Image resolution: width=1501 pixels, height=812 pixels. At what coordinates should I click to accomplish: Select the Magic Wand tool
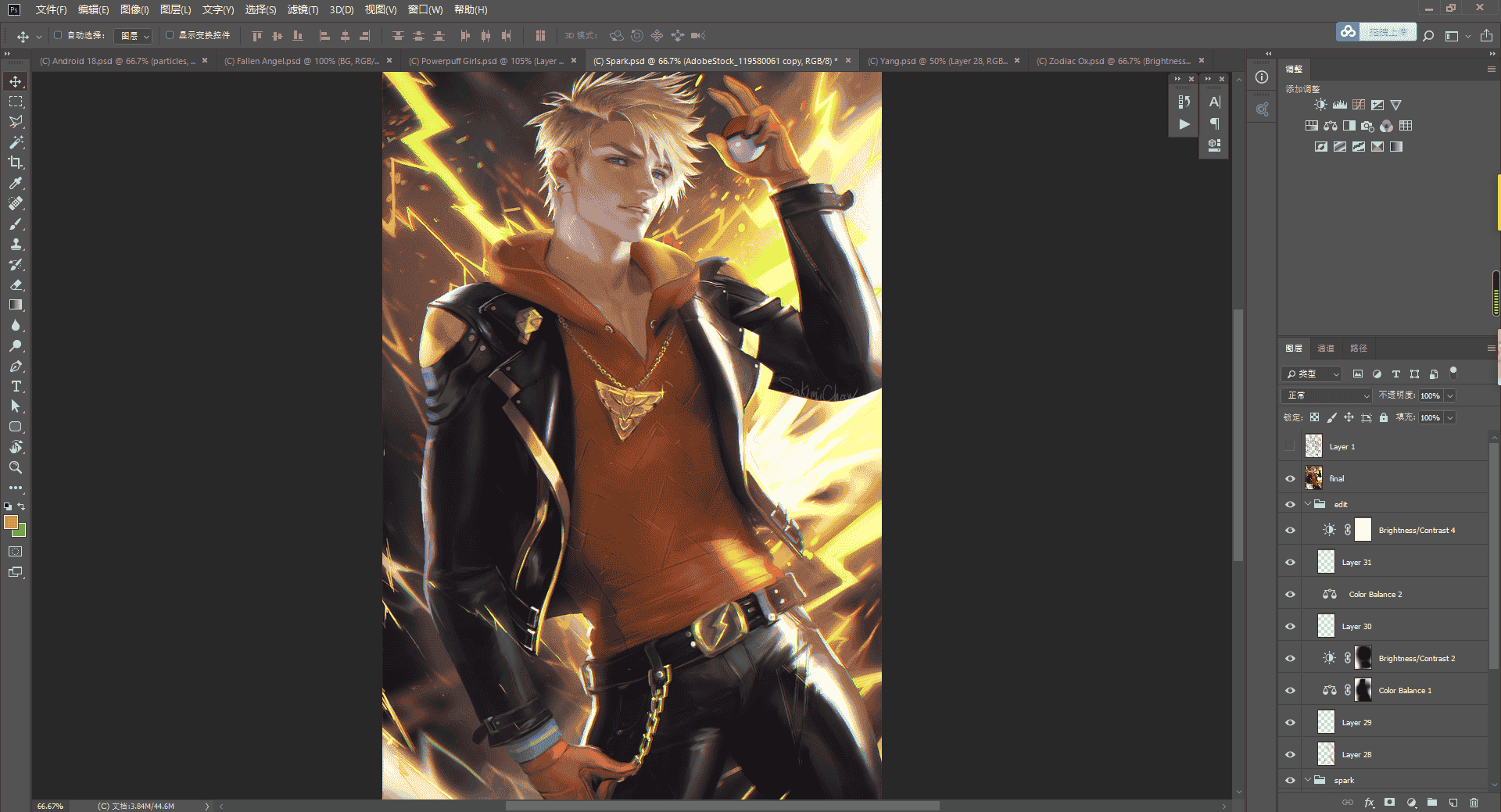tap(16, 142)
